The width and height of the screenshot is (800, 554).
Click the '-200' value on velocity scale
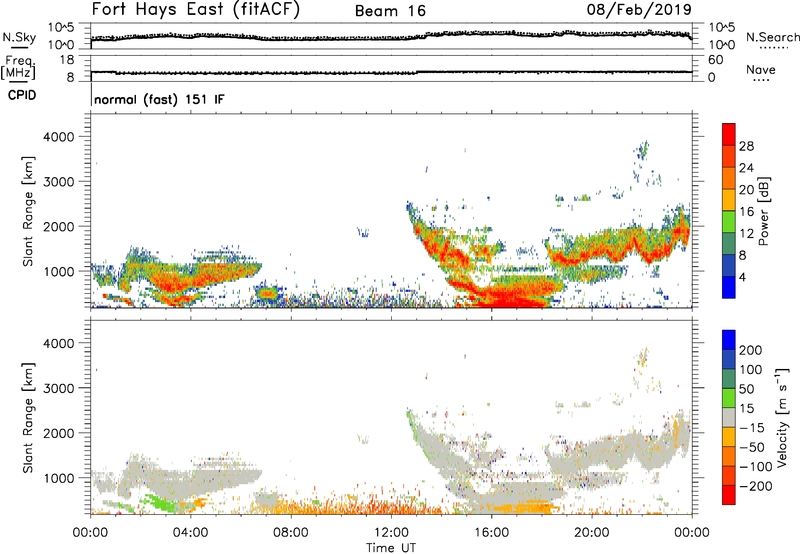[x=756, y=486]
